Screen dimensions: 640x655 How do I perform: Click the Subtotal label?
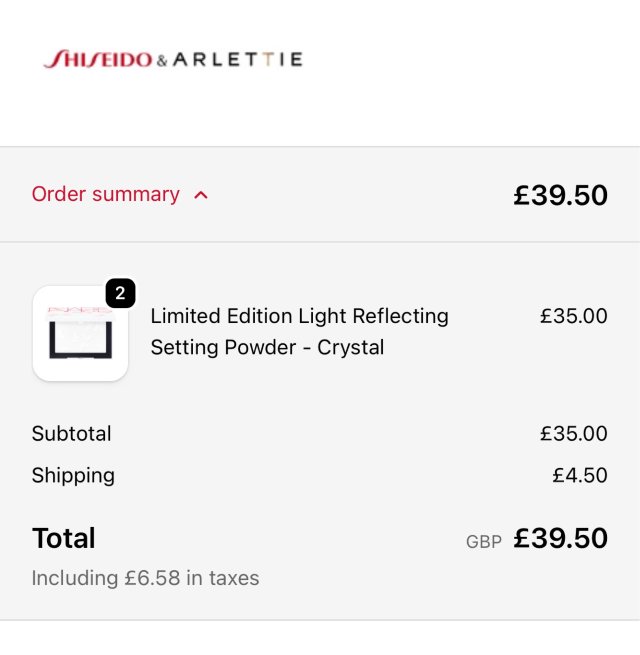point(71,434)
